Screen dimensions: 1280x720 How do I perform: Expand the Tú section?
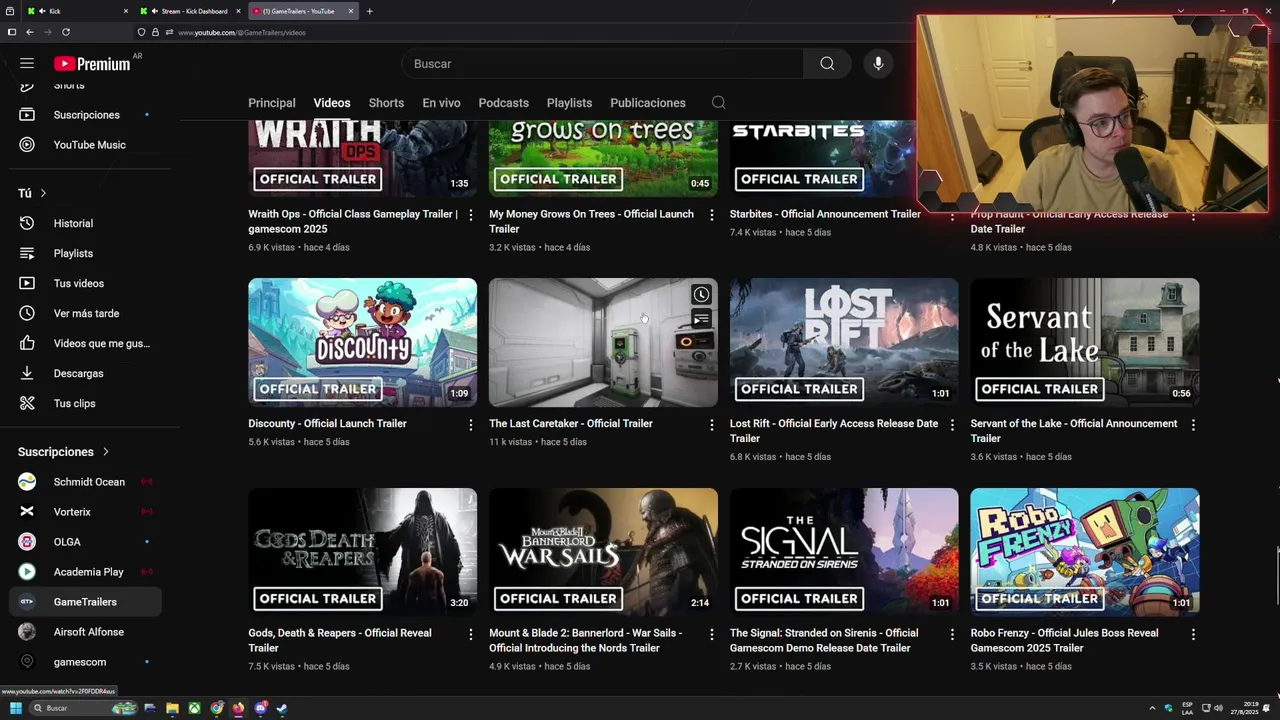click(x=32, y=193)
